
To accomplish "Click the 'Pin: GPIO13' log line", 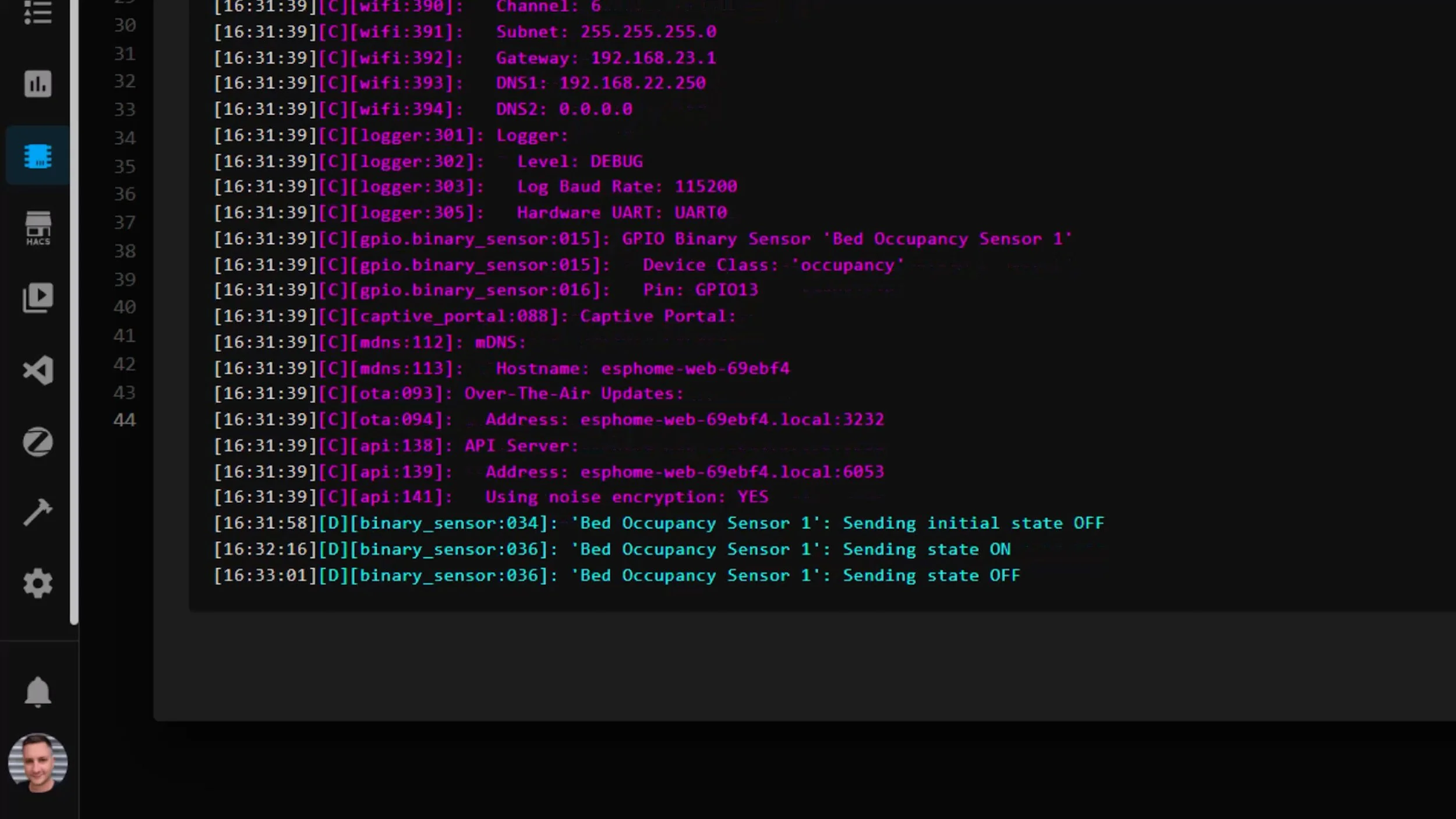I will (699, 290).
